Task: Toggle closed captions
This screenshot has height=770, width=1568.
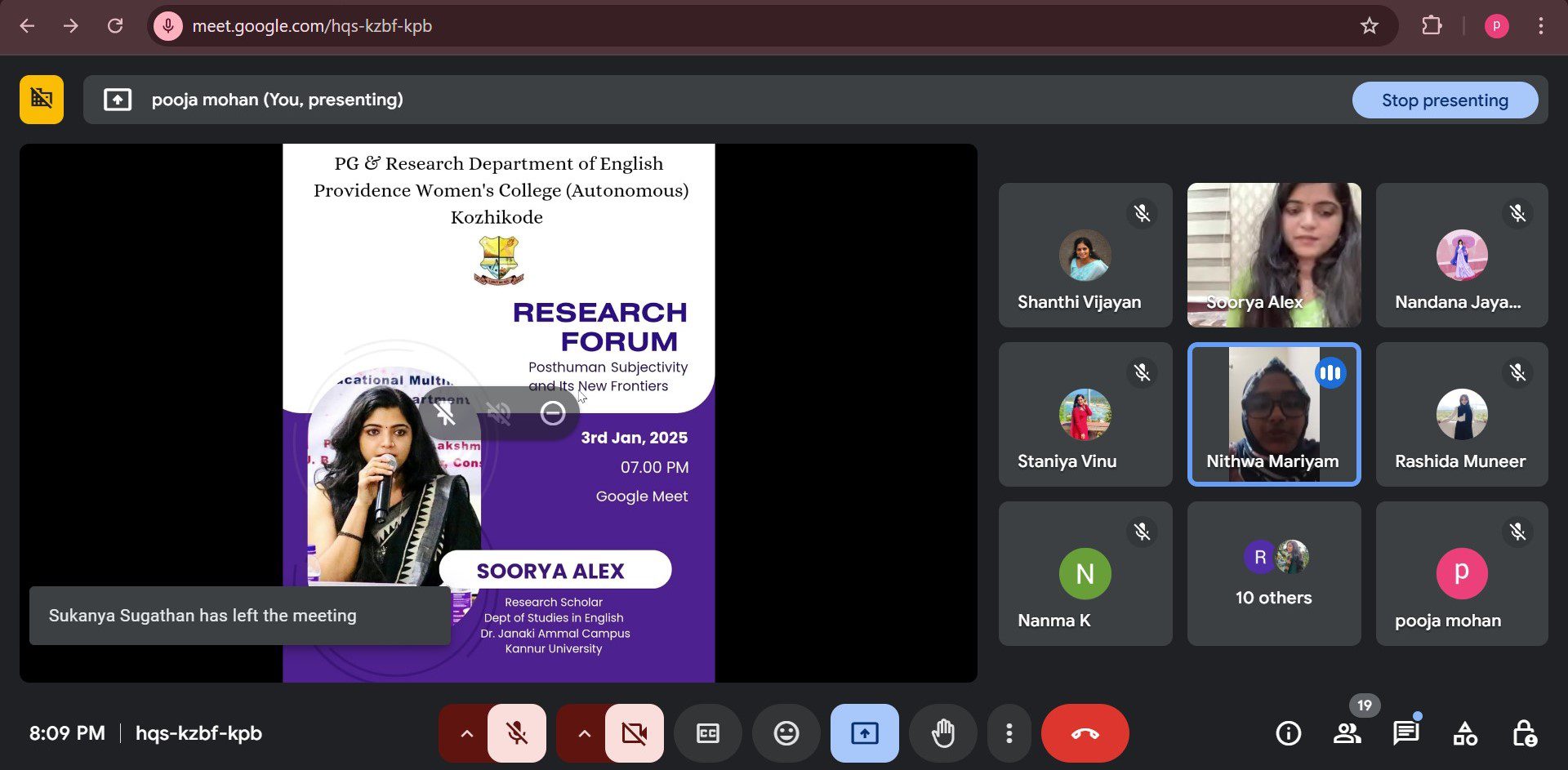Action: point(707,733)
